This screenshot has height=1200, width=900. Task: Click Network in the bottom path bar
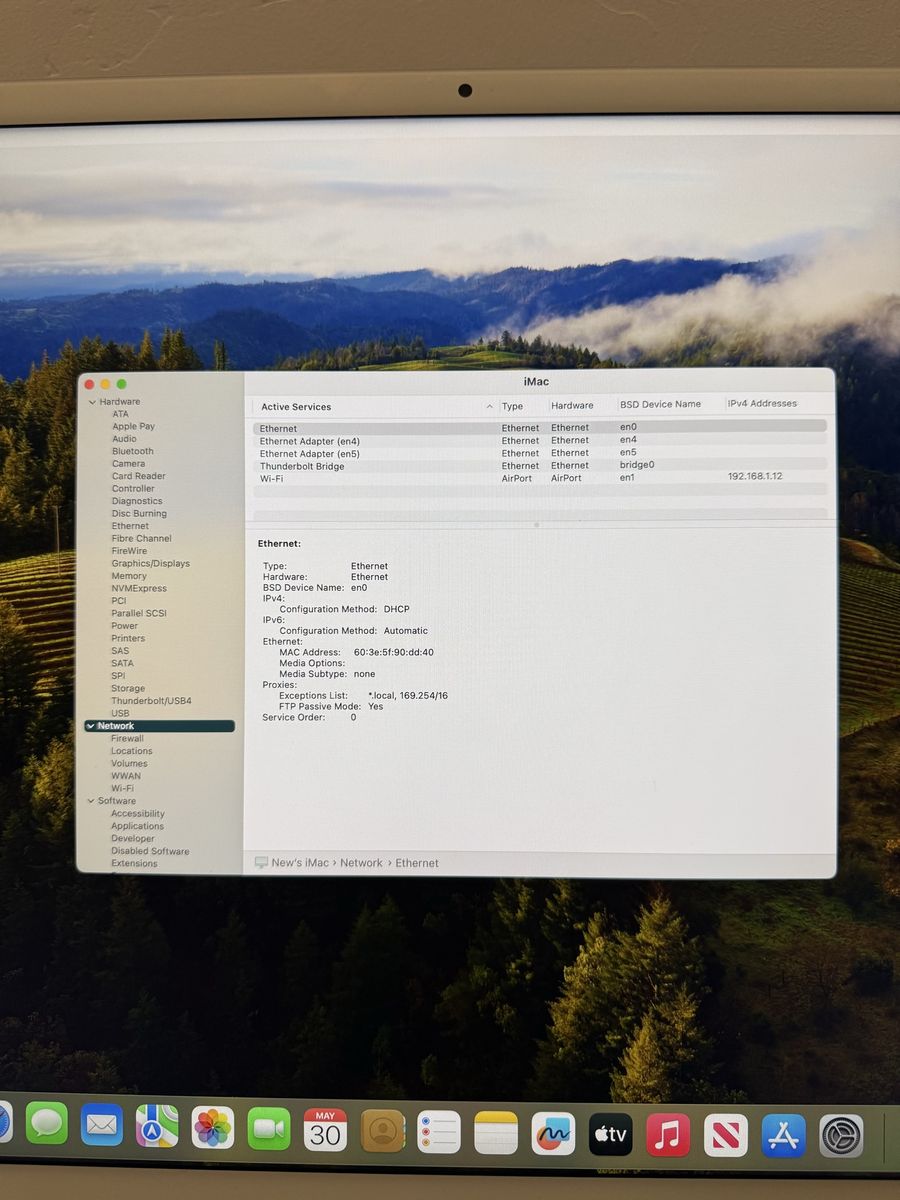[361, 863]
